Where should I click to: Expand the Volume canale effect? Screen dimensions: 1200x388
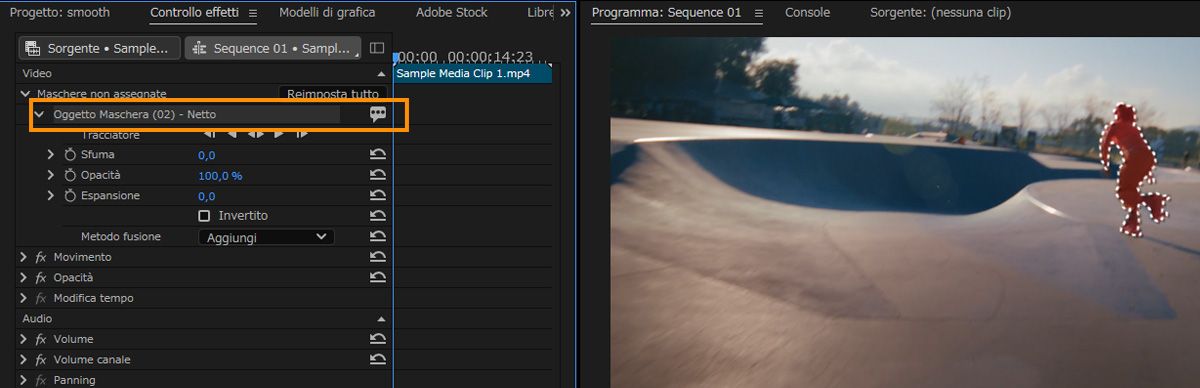pos(24,359)
